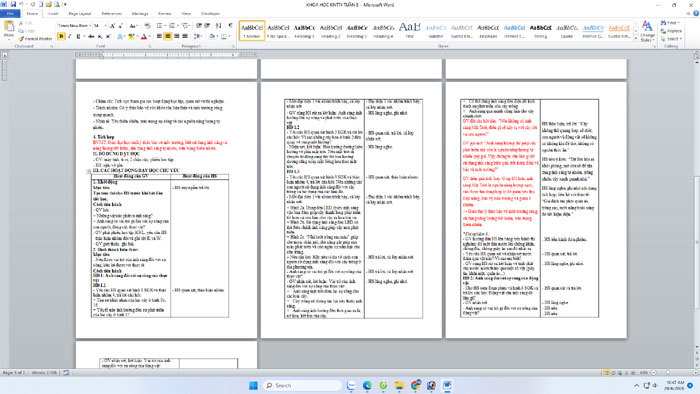Toggle center alignment
Viewport: 700px width, 394px height.
click(x=168, y=36)
